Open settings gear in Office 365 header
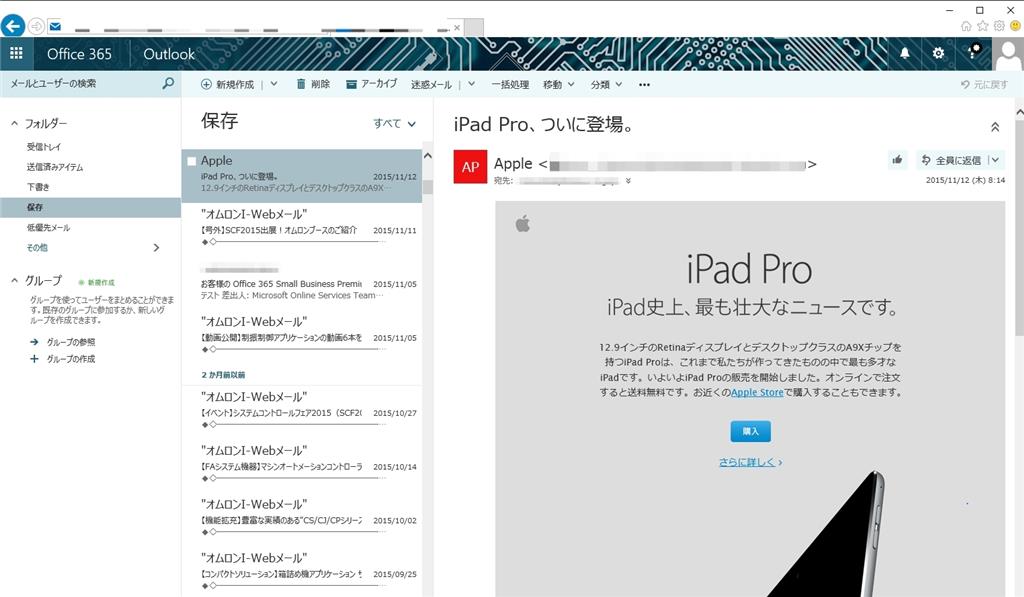This screenshot has width=1024, height=597. tap(938, 54)
